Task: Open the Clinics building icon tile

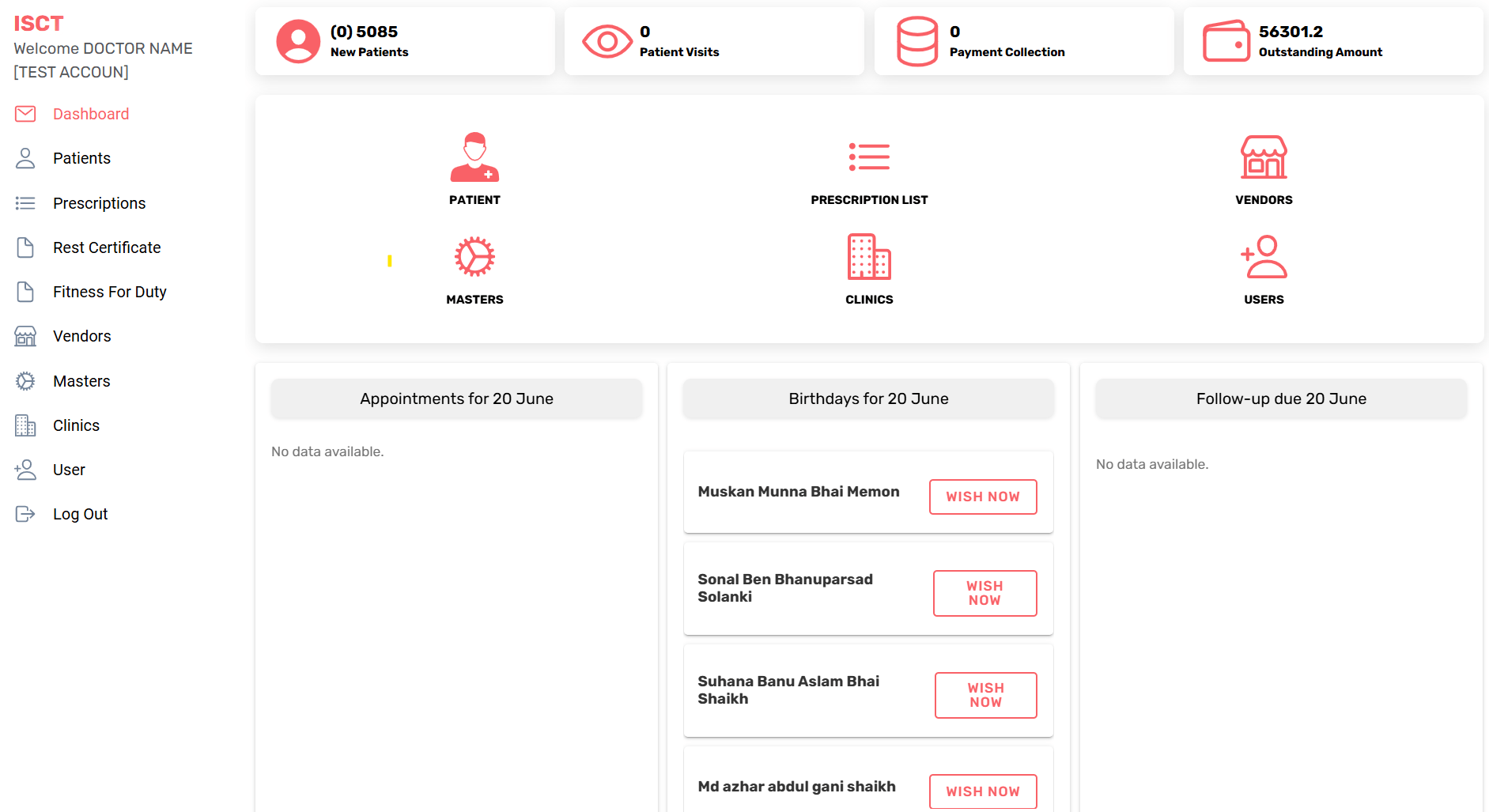Action: coord(869,257)
